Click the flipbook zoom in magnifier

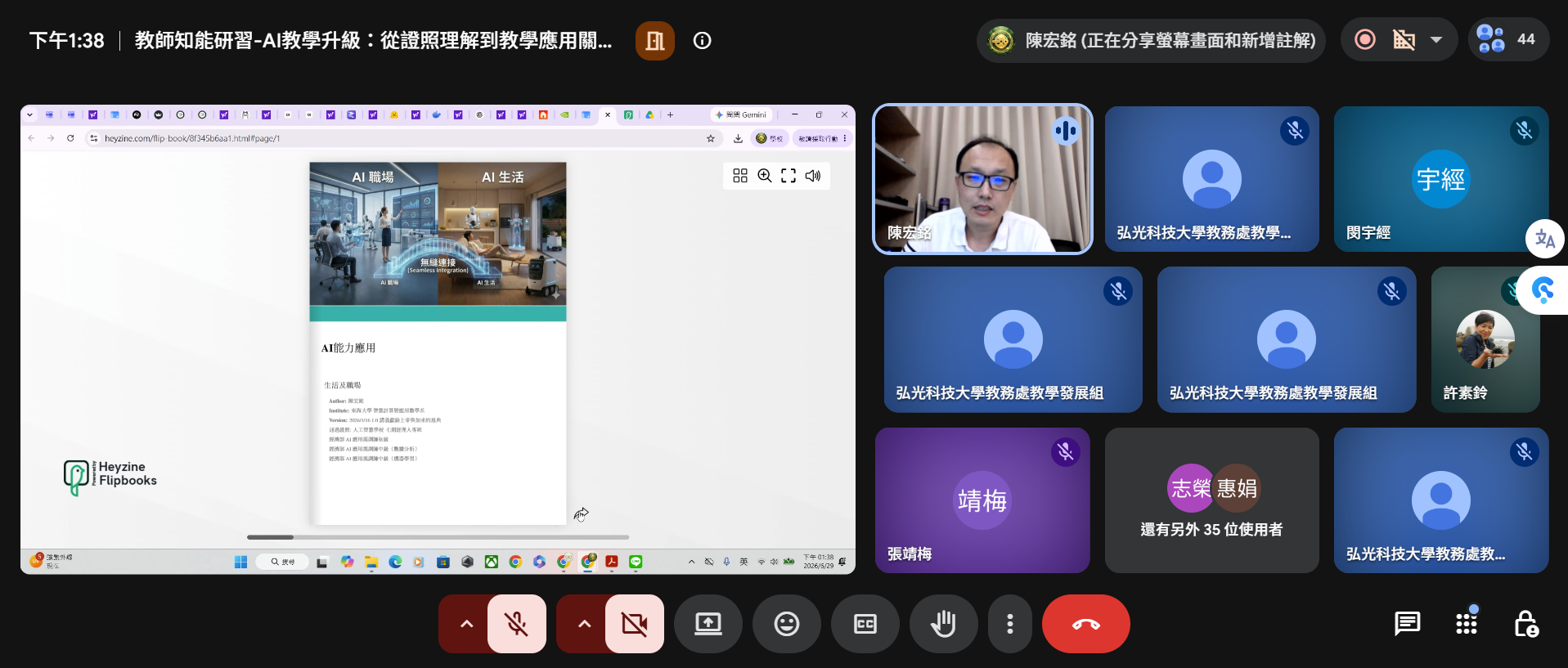(x=765, y=176)
